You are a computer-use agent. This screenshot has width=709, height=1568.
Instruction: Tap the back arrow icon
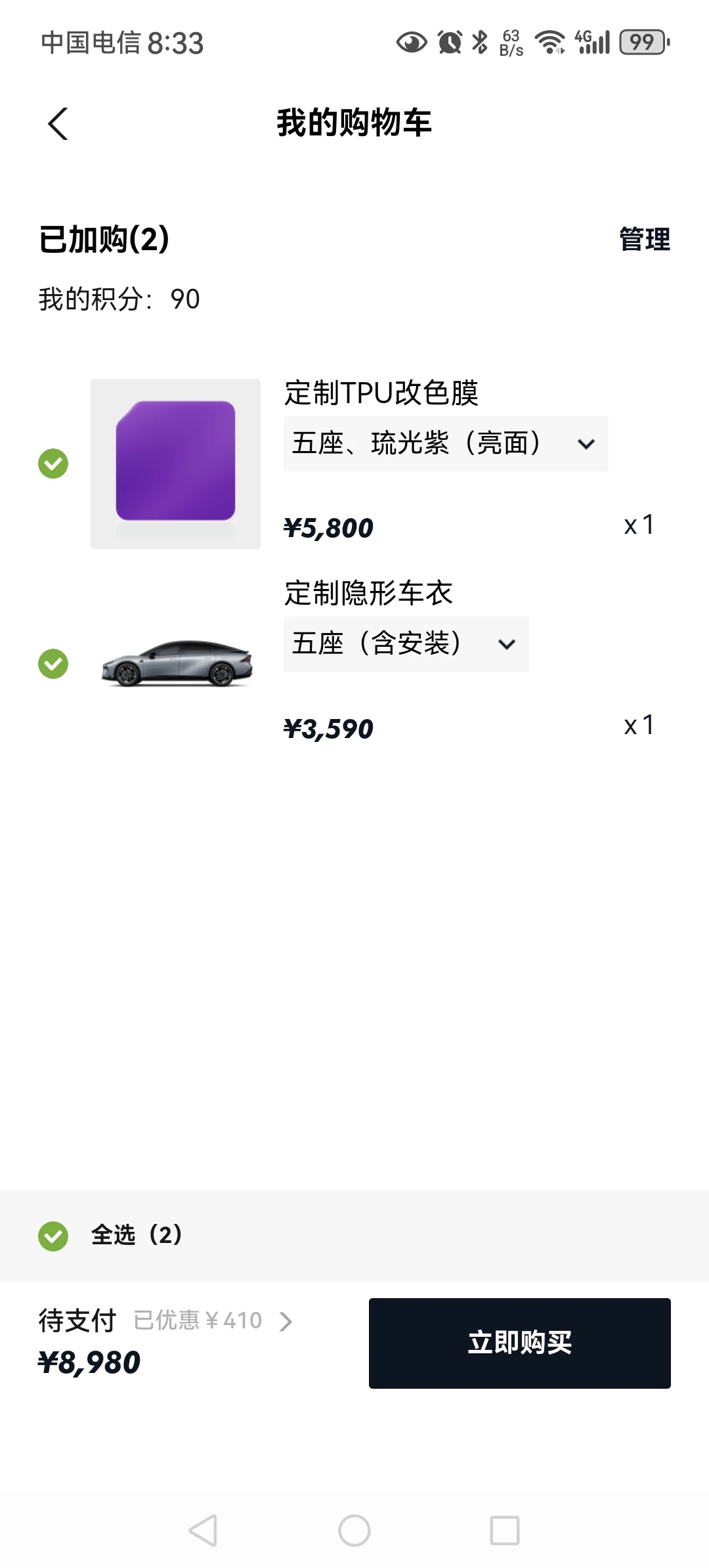click(x=58, y=123)
